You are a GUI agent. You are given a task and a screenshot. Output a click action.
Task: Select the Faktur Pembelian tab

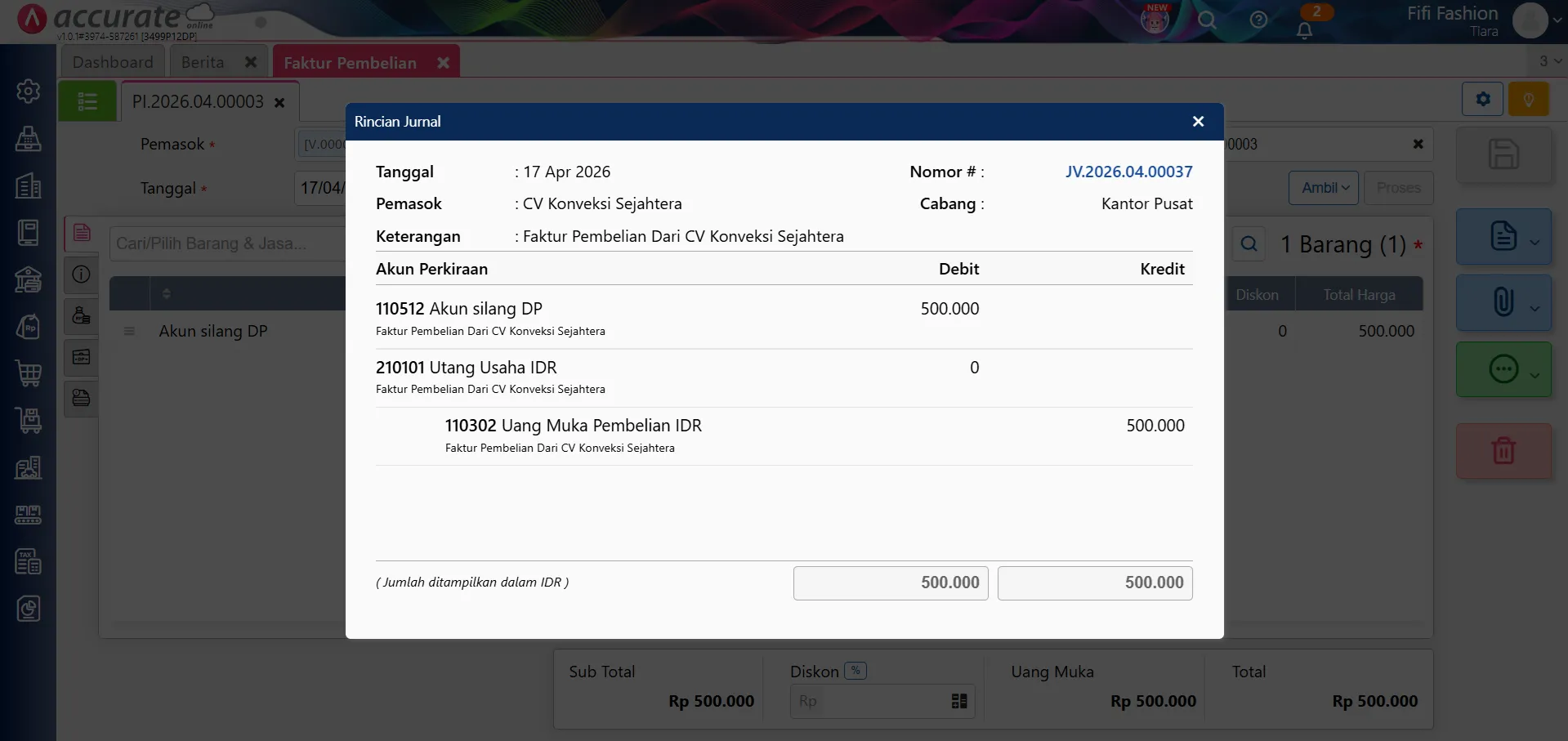point(350,63)
